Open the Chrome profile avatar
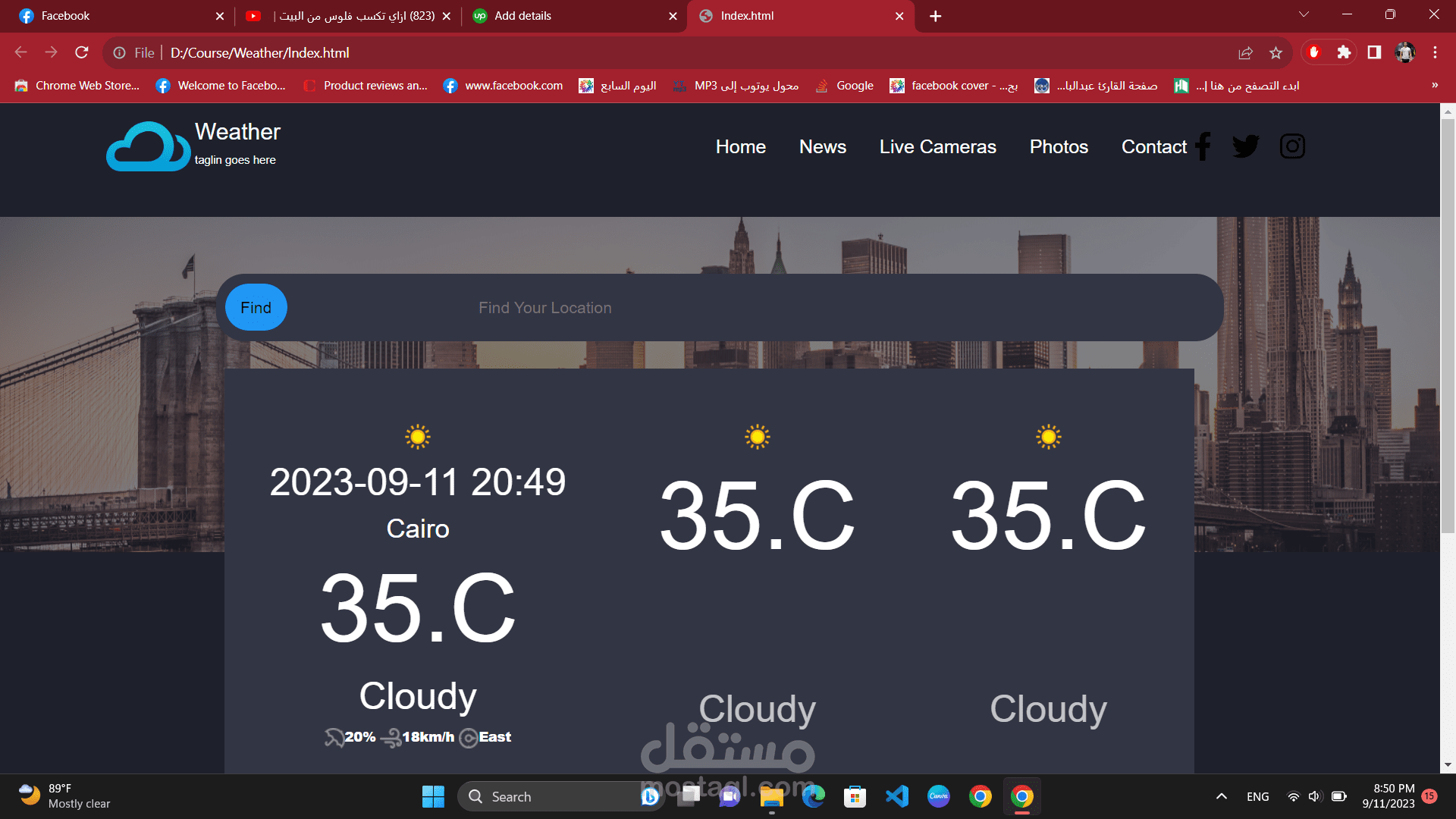This screenshot has height=819, width=1456. click(1405, 52)
